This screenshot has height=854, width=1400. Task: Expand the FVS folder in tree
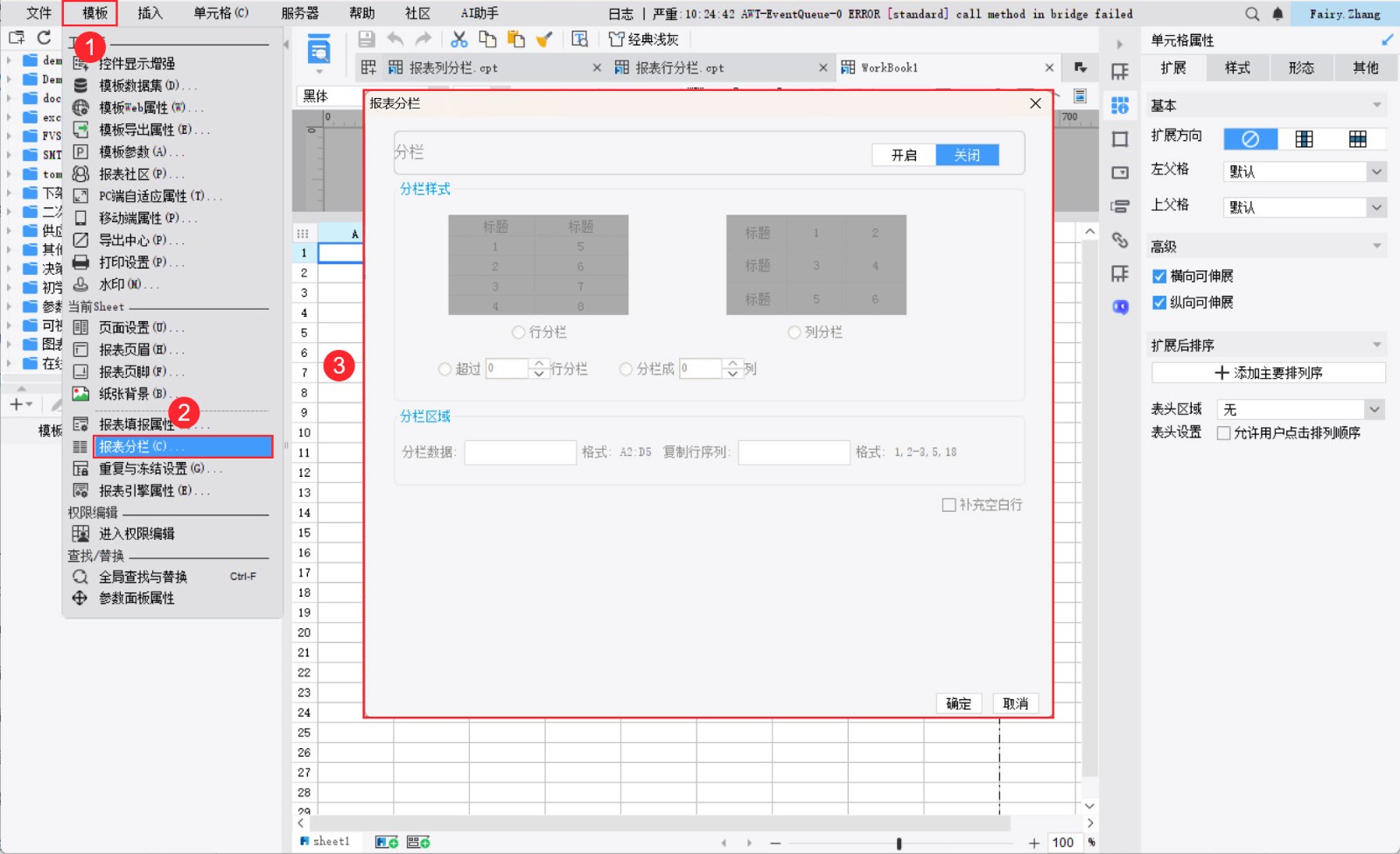[9, 136]
